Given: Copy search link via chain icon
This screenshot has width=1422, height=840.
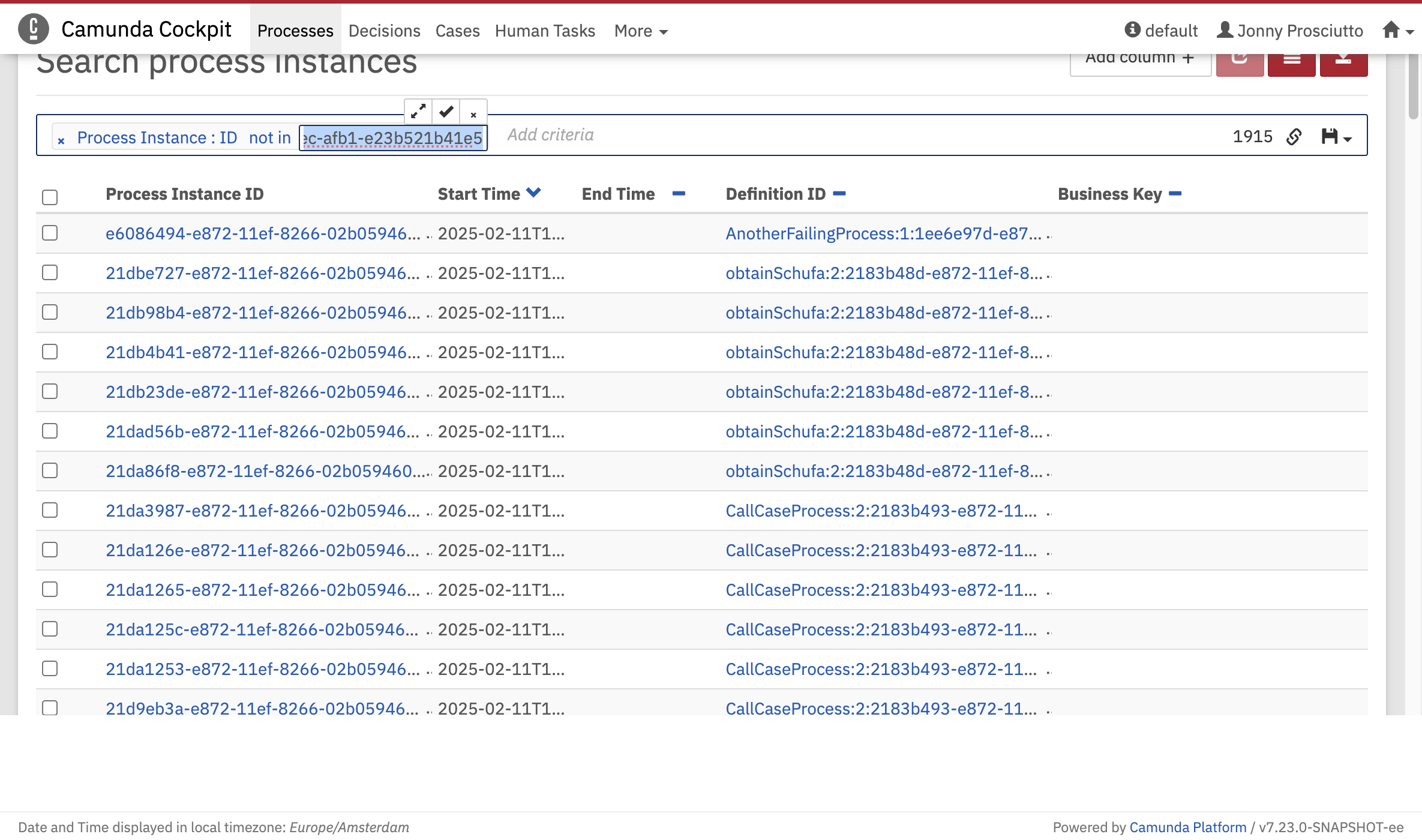Looking at the screenshot, I should [x=1294, y=137].
